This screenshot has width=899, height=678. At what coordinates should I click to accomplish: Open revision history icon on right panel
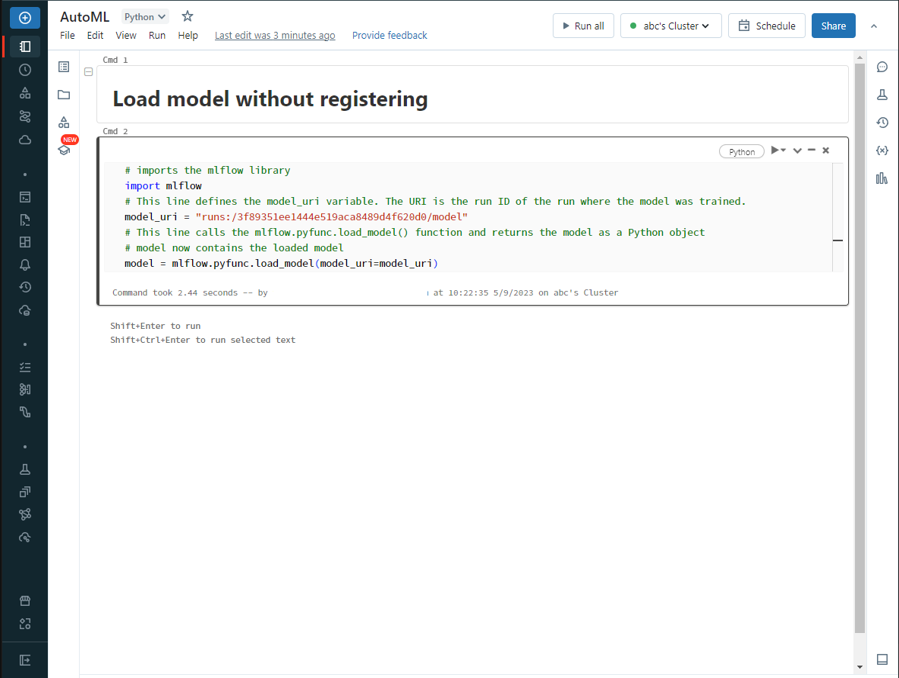(x=882, y=123)
